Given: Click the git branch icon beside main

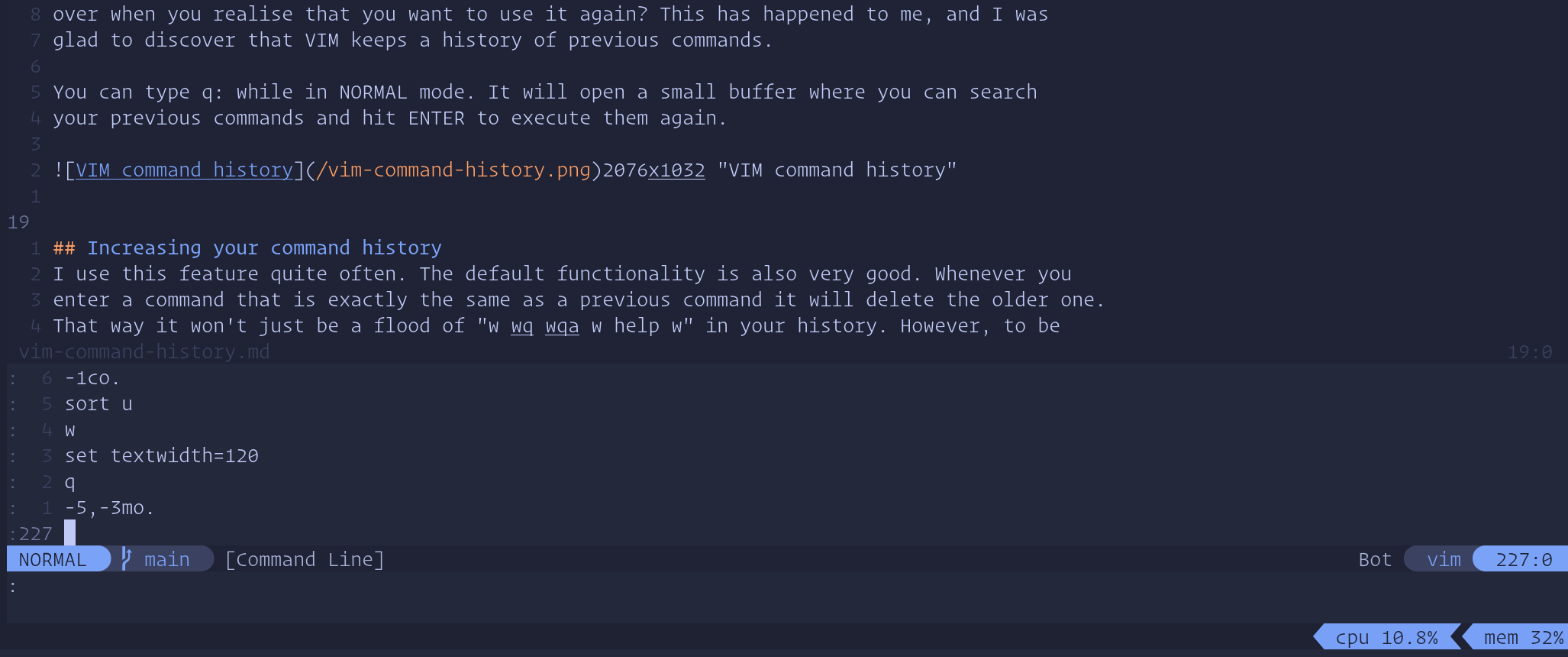Looking at the screenshot, I should 127,559.
